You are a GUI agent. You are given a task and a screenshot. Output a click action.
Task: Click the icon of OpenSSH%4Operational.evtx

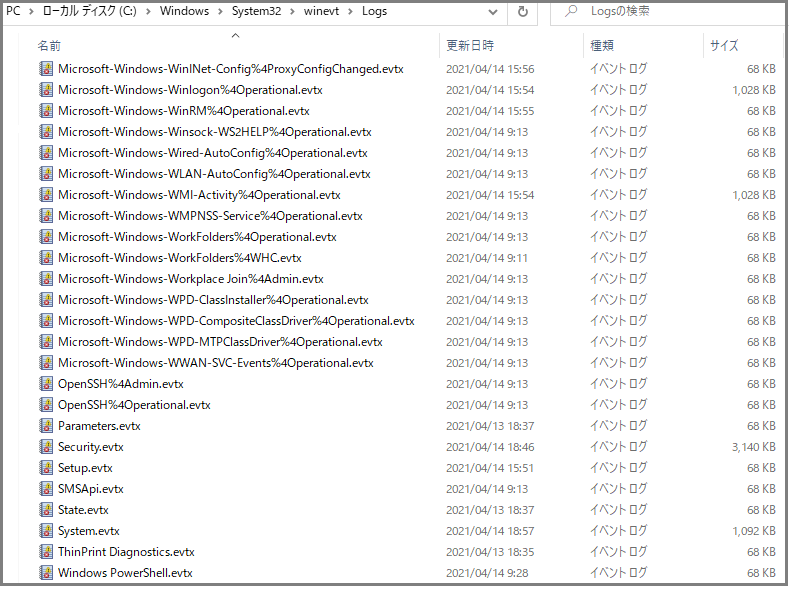pos(46,405)
